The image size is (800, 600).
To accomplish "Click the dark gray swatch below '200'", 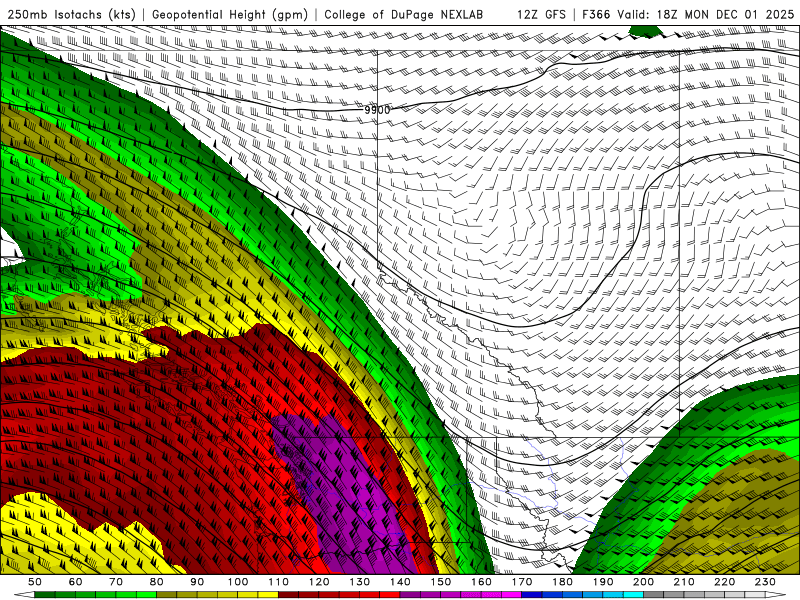I will 654,595.
